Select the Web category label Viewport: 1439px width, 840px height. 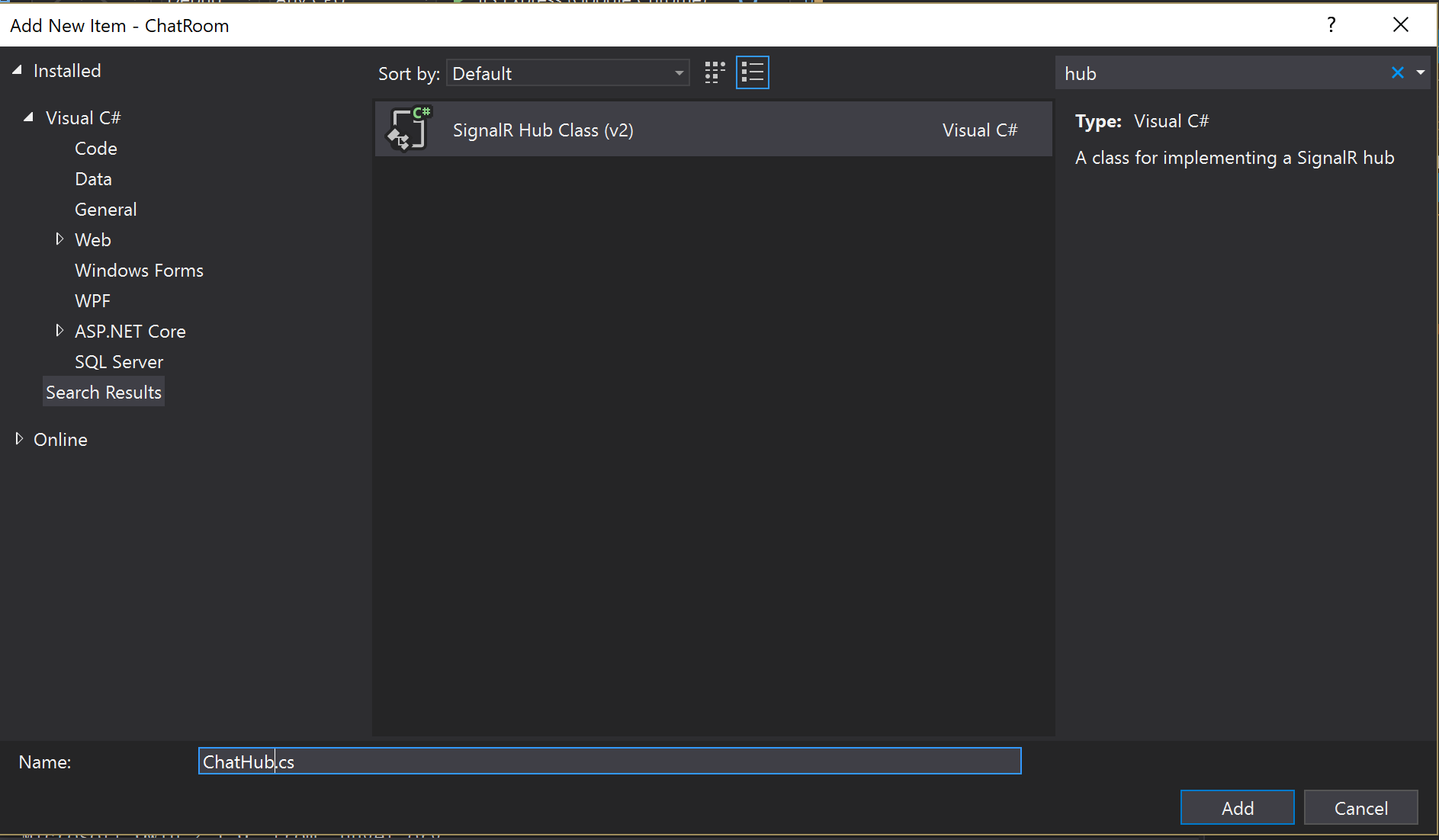93,240
